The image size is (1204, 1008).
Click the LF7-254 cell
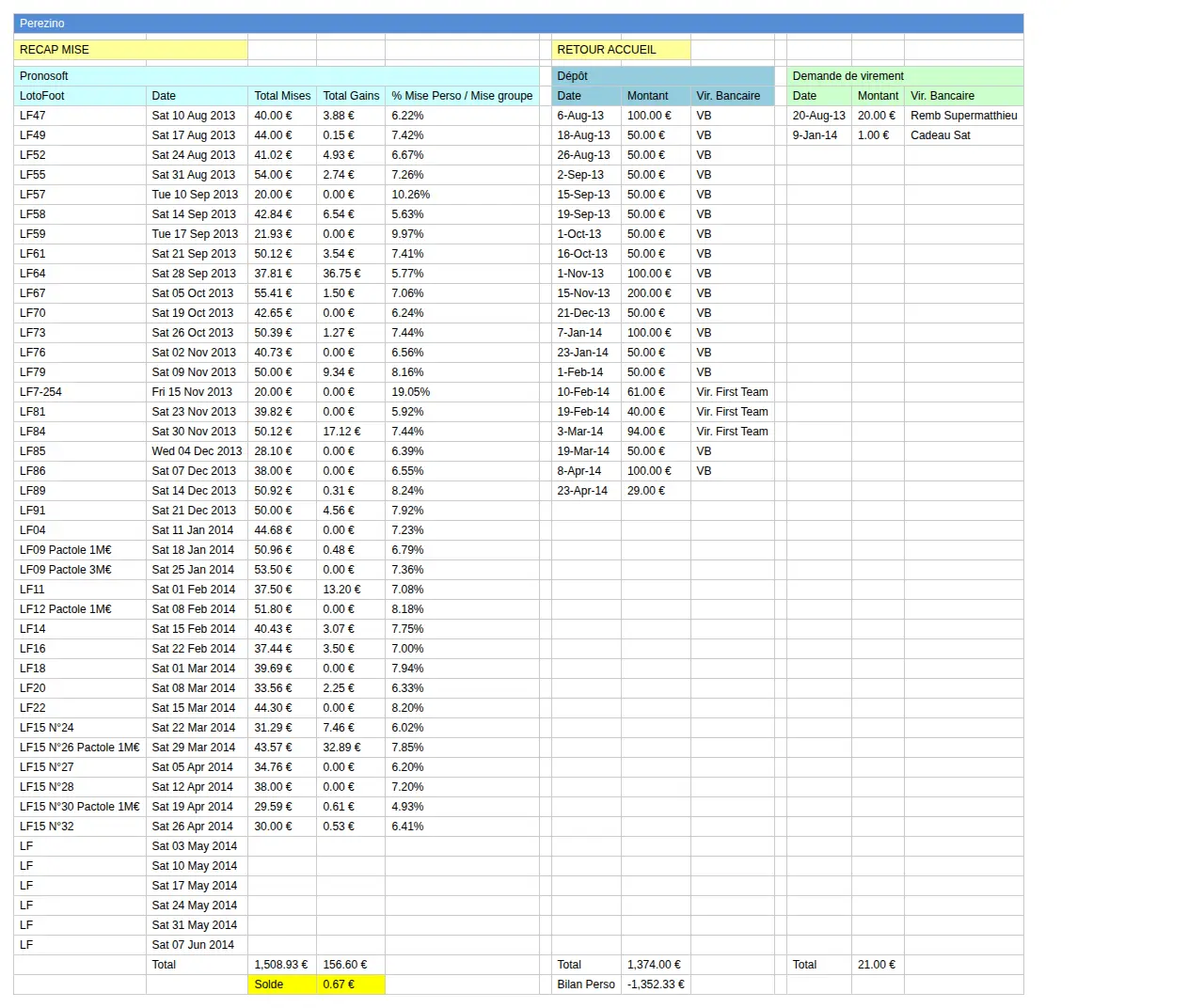click(80, 392)
